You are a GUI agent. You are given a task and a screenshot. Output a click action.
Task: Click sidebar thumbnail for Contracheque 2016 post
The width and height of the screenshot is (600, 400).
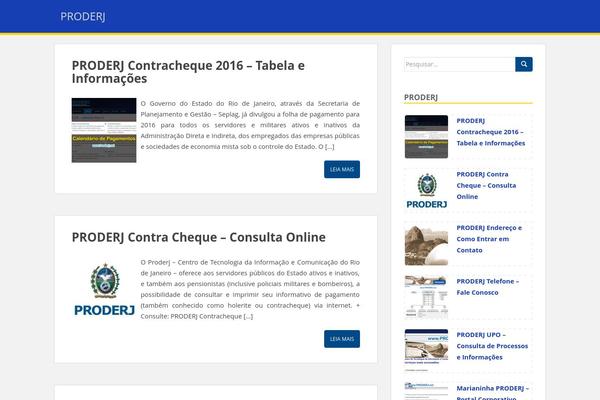(x=426, y=137)
